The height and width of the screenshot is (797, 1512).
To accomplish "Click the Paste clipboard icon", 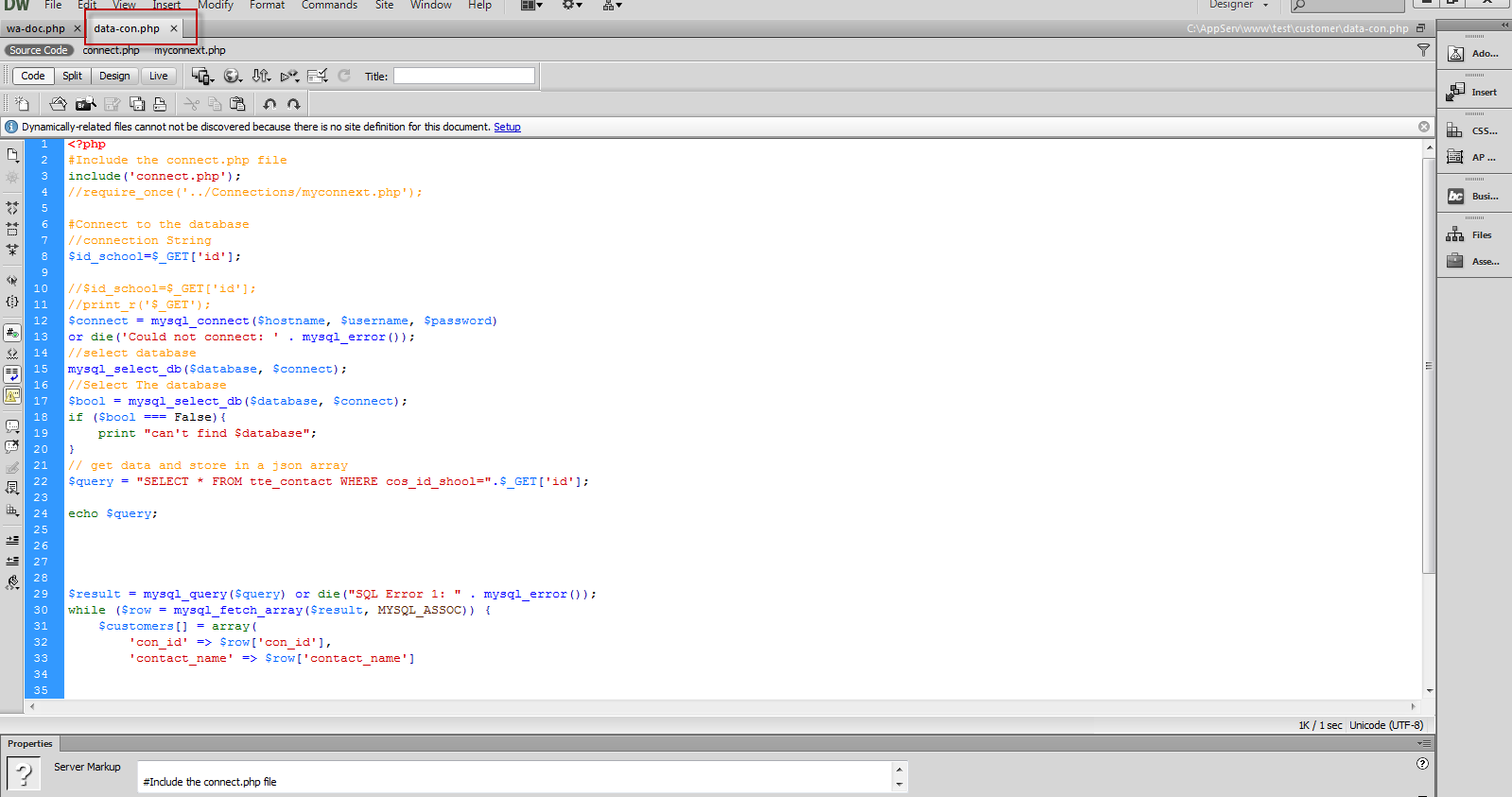I will click(x=237, y=104).
